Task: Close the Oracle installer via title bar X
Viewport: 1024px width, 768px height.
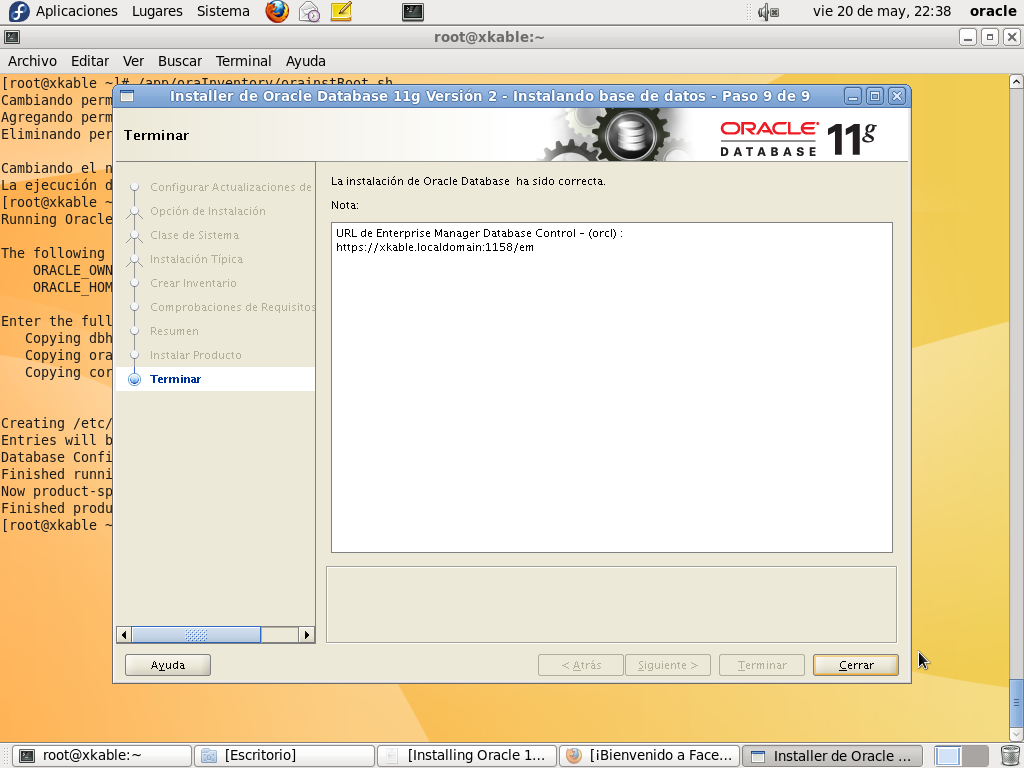Action: click(897, 96)
